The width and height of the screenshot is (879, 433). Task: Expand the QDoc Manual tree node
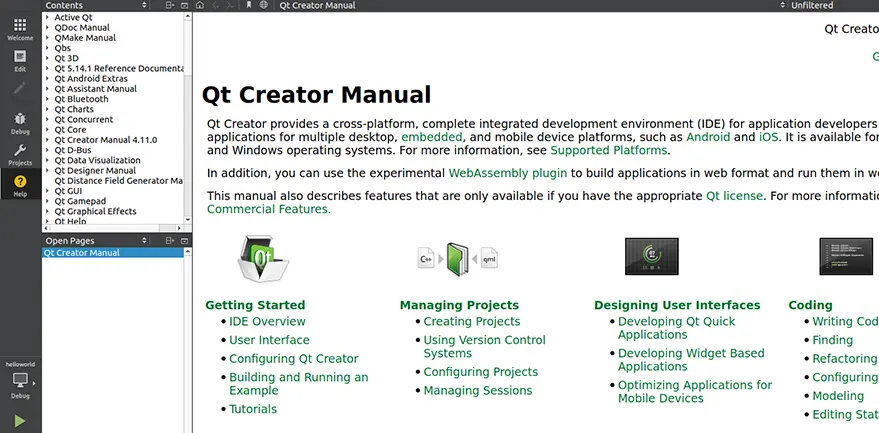pos(48,27)
